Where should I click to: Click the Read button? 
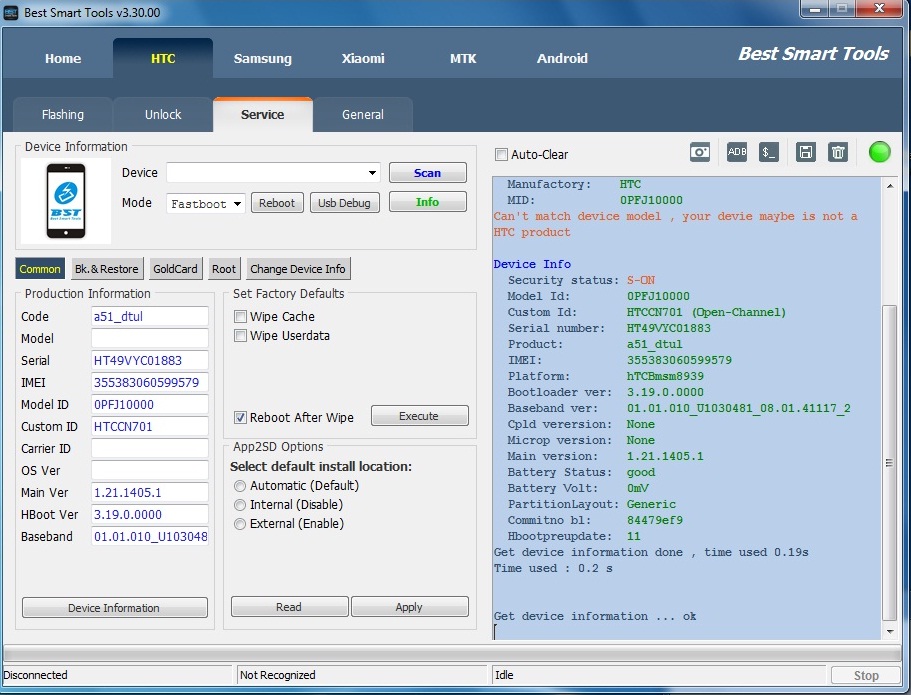click(x=289, y=607)
